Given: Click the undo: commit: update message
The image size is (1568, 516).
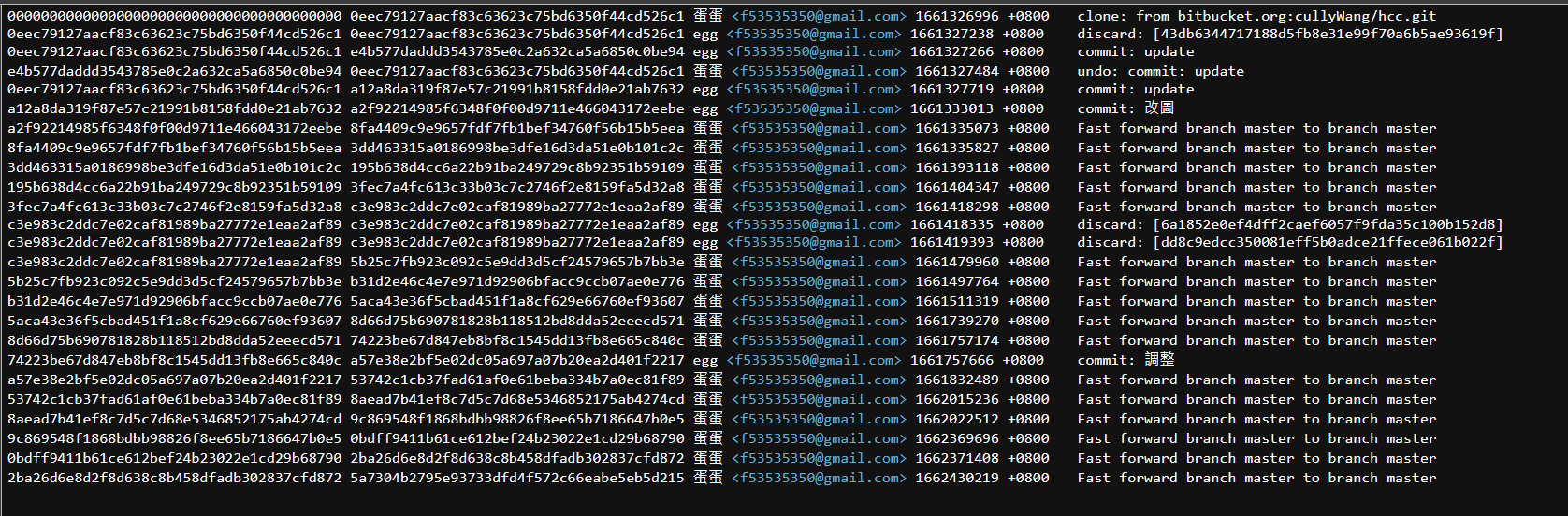Looking at the screenshot, I should [1160, 71].
